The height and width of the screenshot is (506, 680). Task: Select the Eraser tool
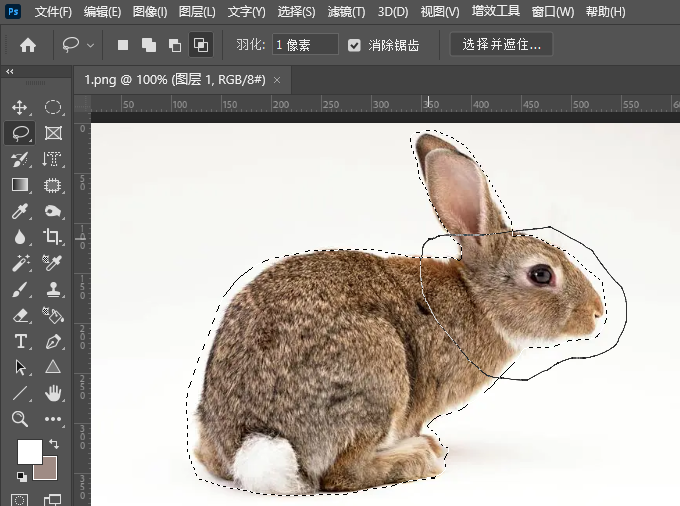pos(20,315)
